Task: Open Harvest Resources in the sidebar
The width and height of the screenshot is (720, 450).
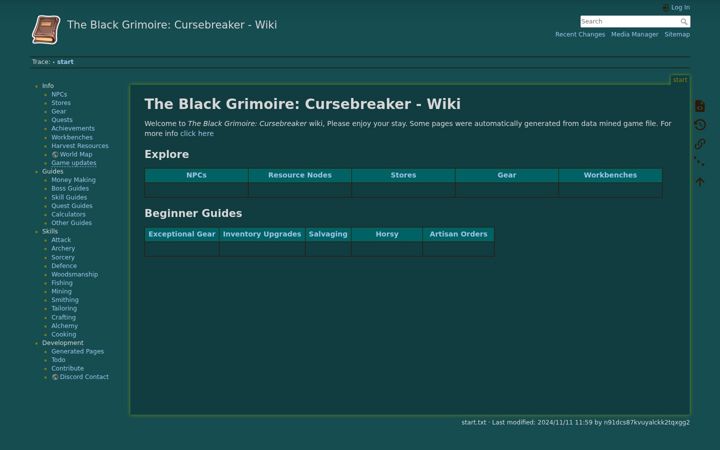Action: click(x=80, y=146)
